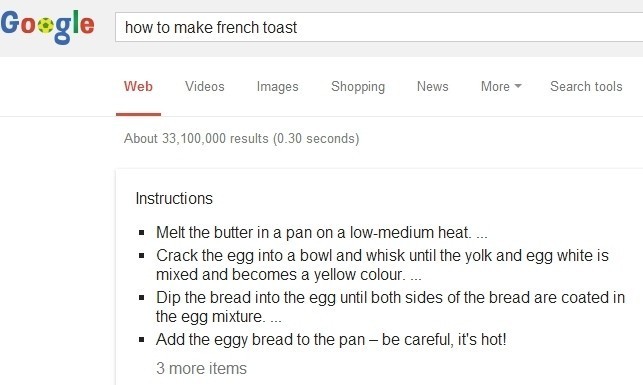Click the 'Crack the egg' instruction step
This screenshot has width=643, height=385.
click(x=382, y=265)
